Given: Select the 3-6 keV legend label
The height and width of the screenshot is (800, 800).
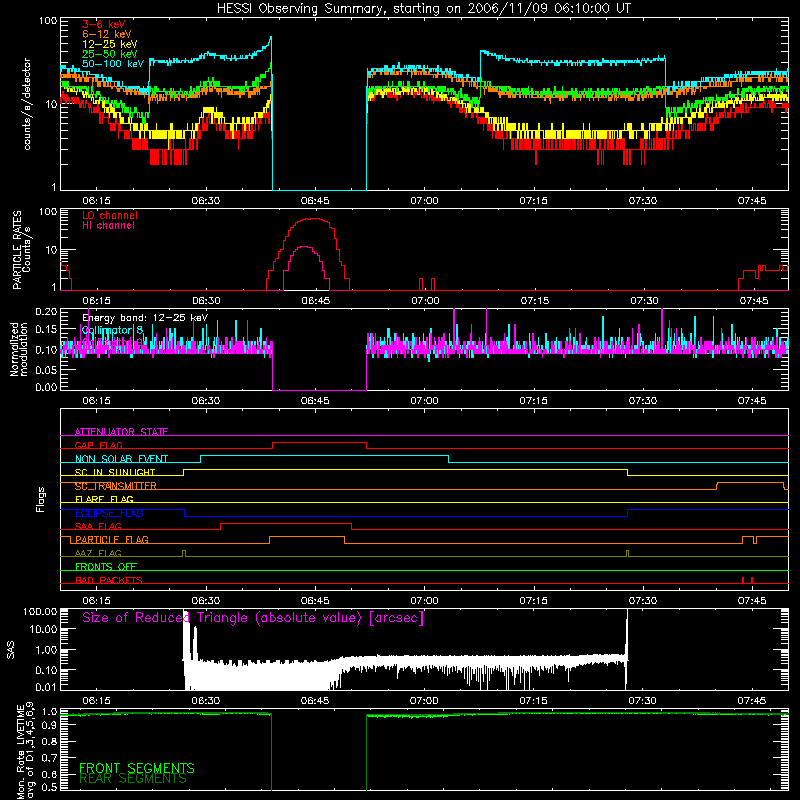Looking at the screenshot, I should pos(104,24).
